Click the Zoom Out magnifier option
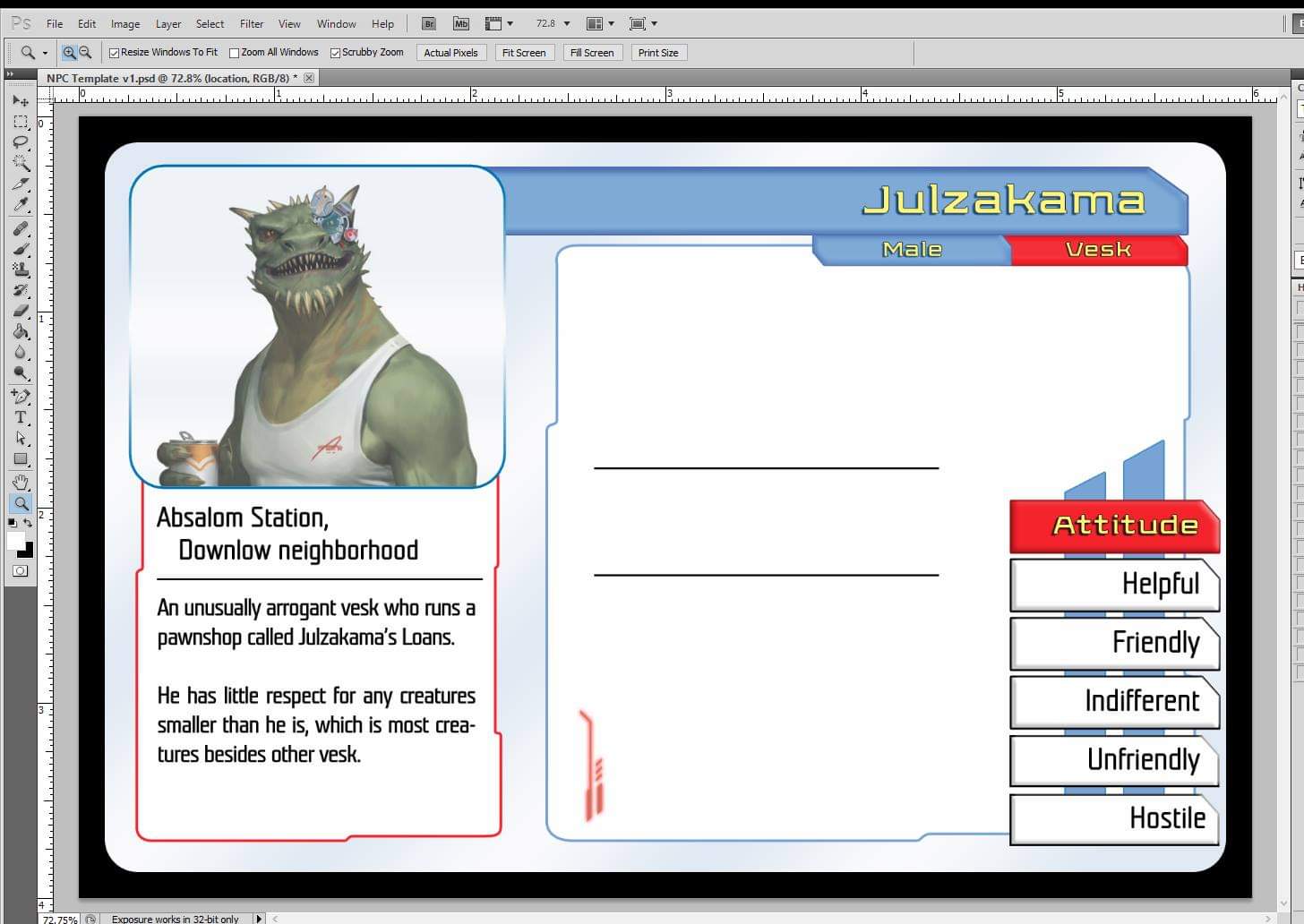This screenshot has height=924, width=1304. tap(85, 53)
